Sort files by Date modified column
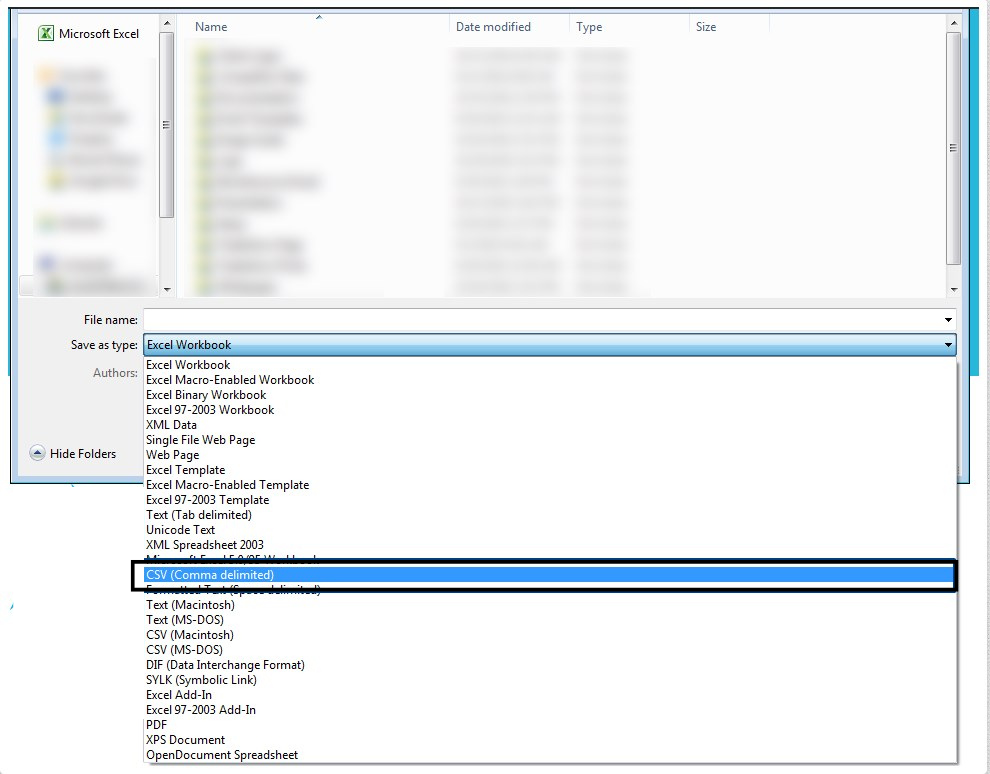Image resolution: width=990 pixels, height=774 pixels. point(493,27)
